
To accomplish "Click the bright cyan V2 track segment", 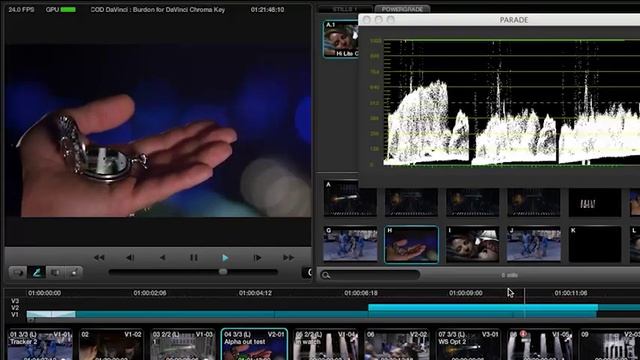I will (x=483, y=307).
